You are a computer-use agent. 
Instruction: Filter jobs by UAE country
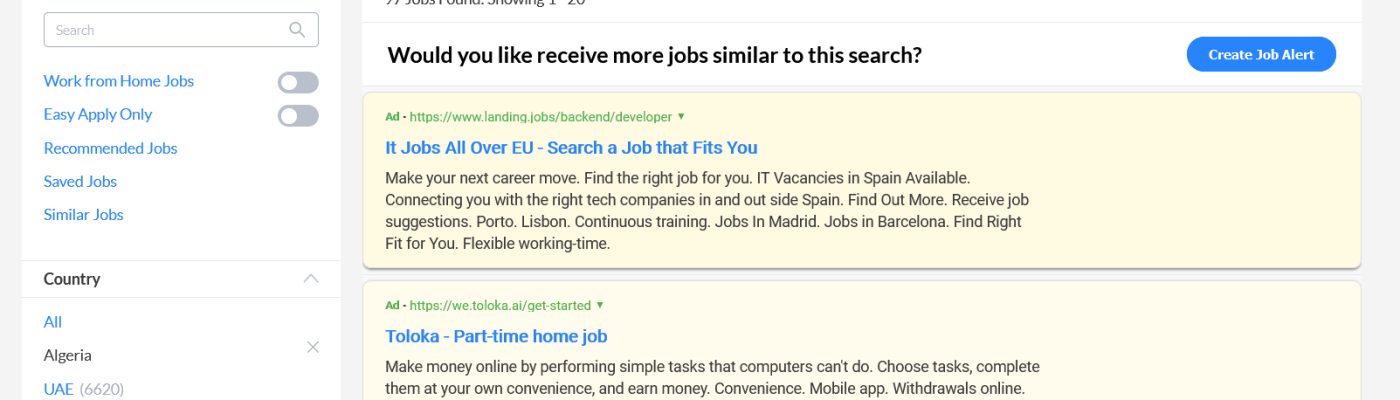click(59, 389)
